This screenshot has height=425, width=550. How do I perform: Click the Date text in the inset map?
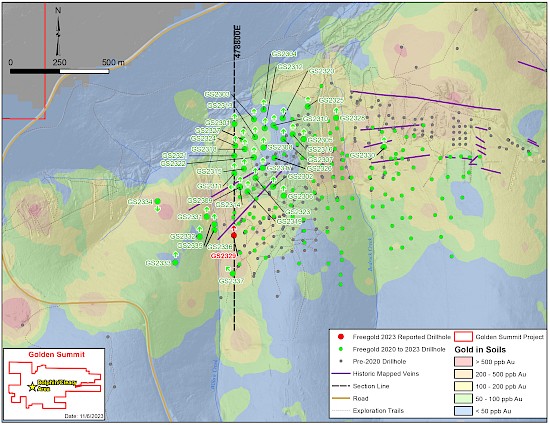point(84,416)
